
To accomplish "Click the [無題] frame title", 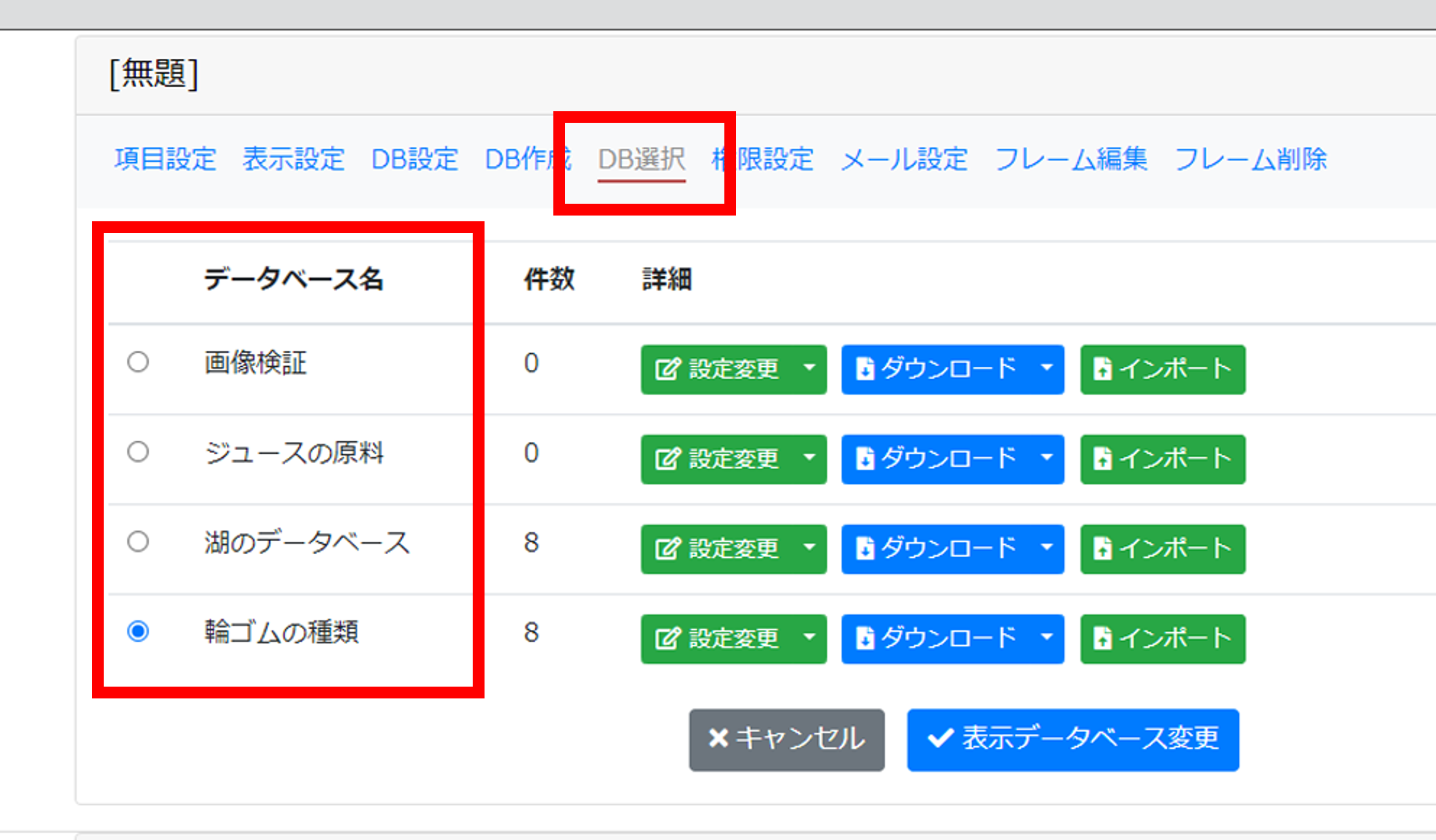I will point(154,74).
